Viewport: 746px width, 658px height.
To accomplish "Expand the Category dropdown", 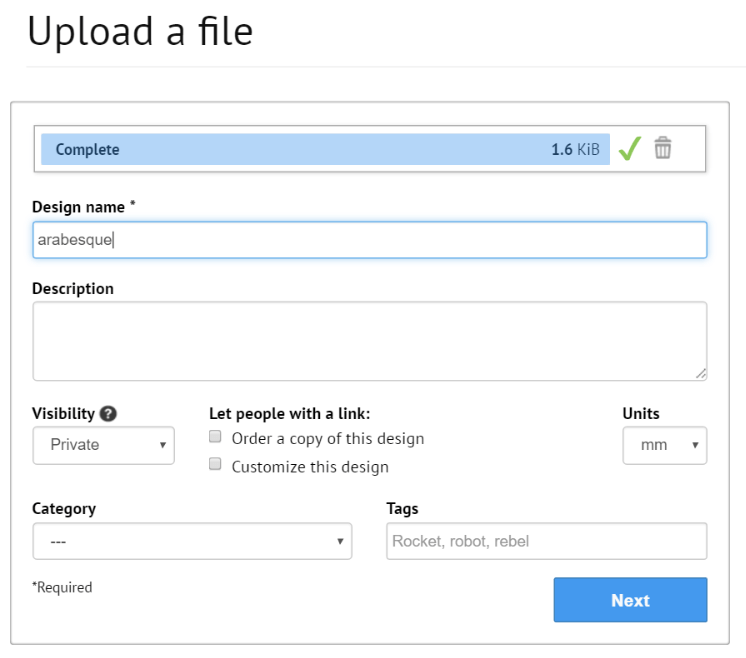I will 192,541.
